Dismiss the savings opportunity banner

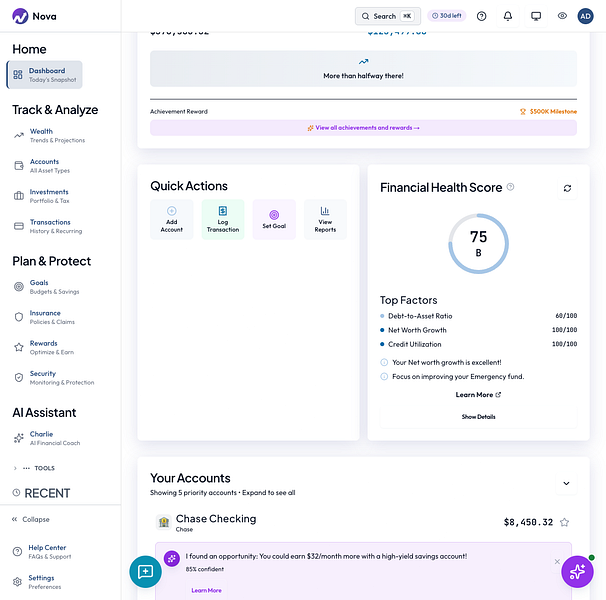pos(557,561)
